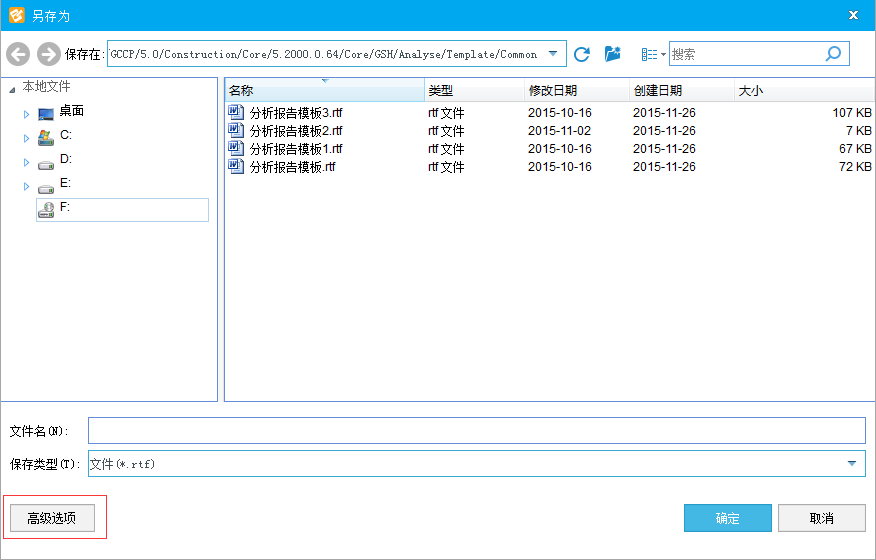Expand the C: drive node
The height and width of the screenshot is (560, 876).
pyautogui.click(x=27, y=138)
